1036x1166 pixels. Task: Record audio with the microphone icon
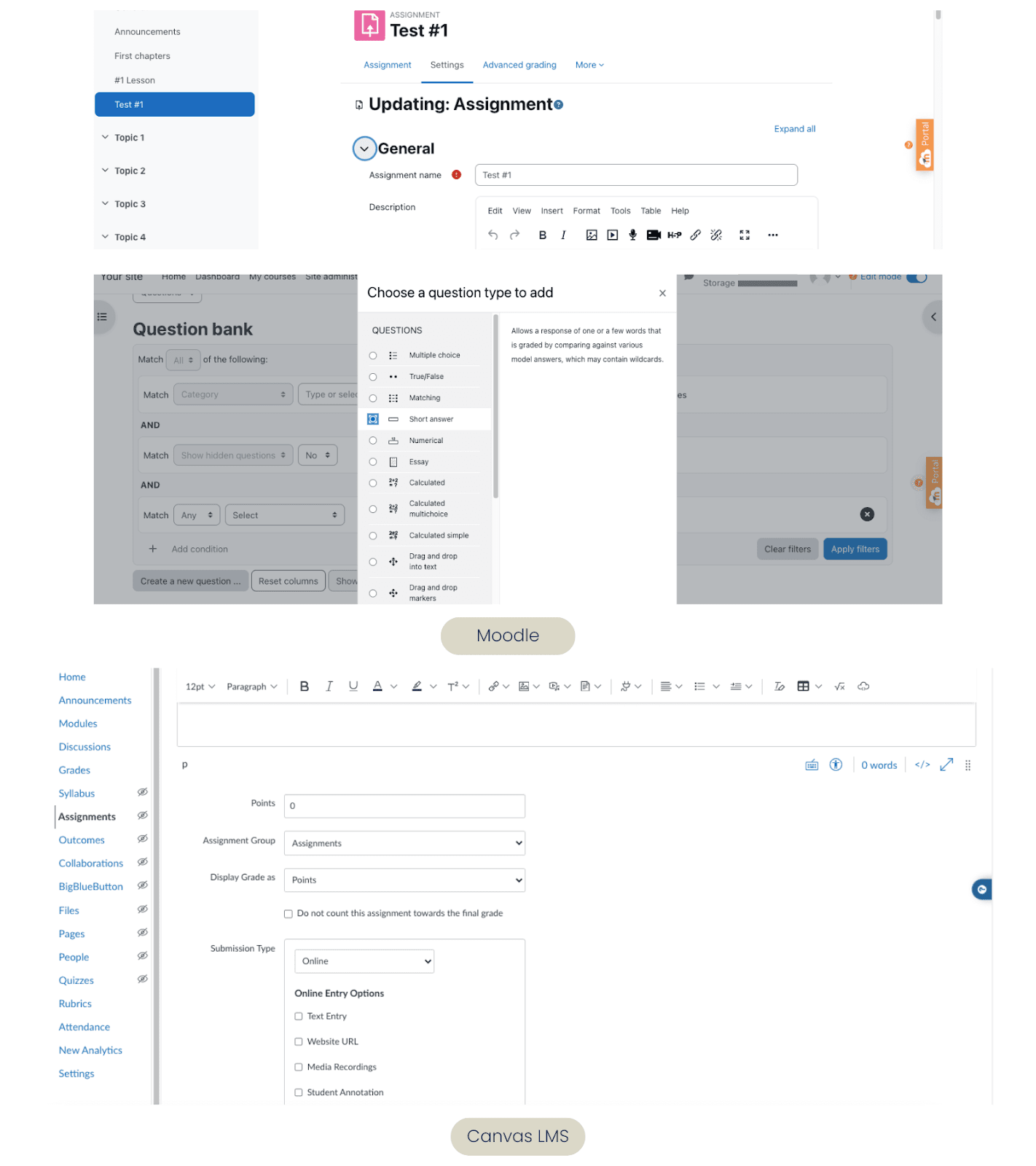(633, 235)
